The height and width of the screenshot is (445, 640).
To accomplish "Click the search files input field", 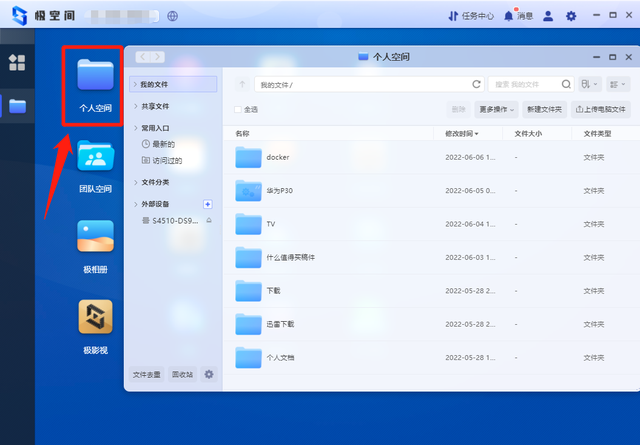I will point(524,85).
